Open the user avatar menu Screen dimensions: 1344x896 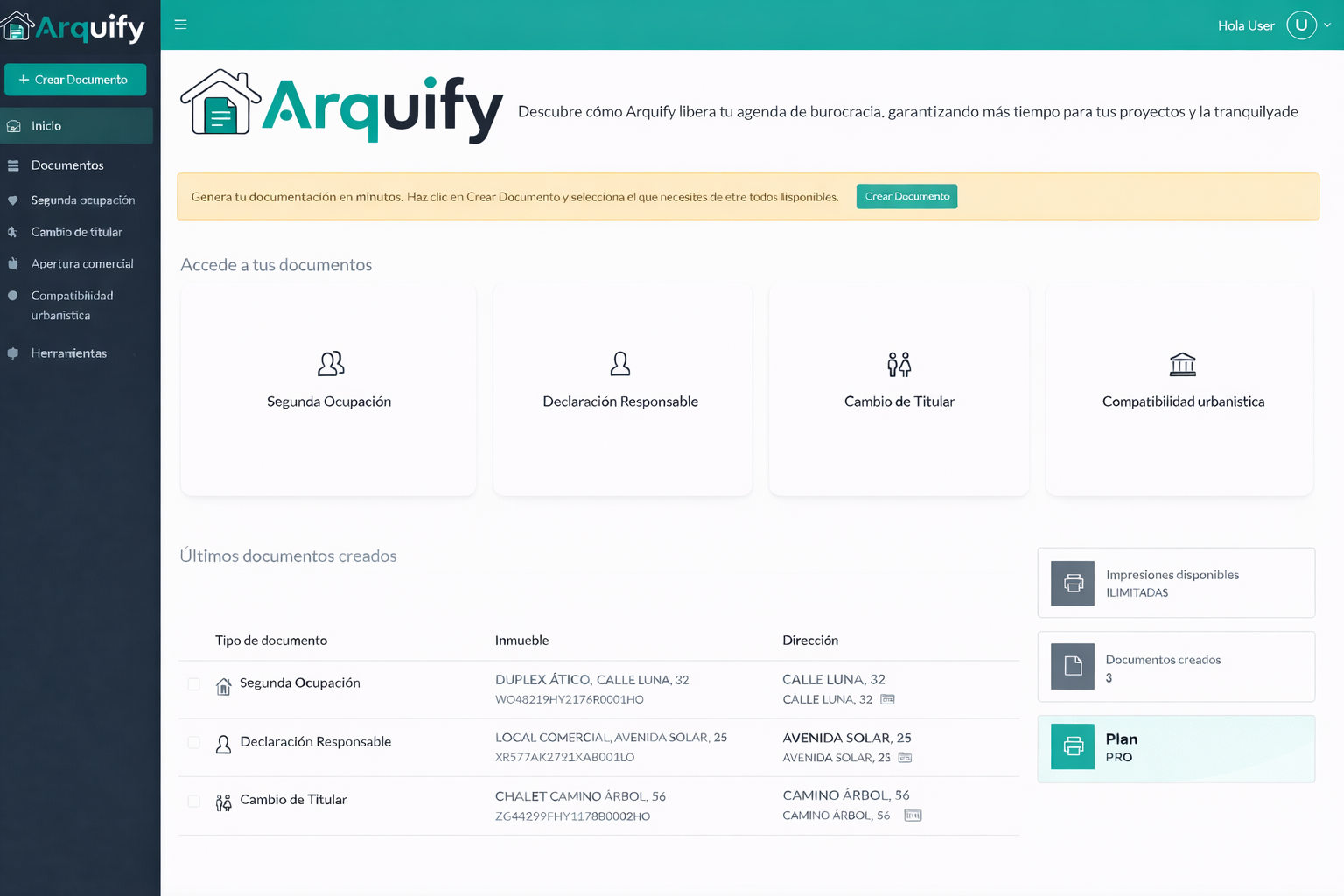(x=1301, y=25)
